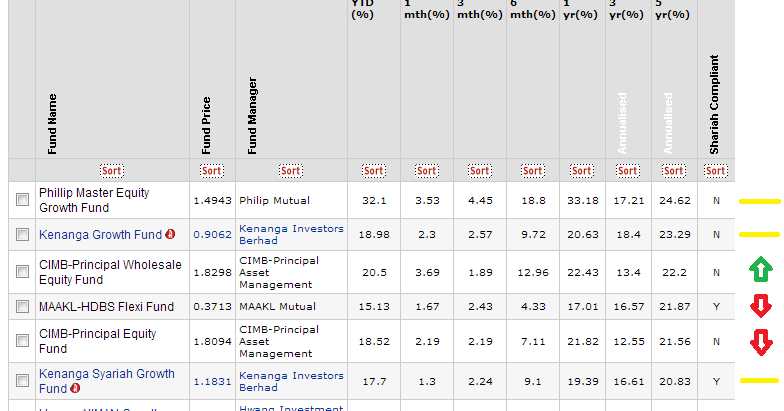Image resolution: width=784 pixels, height=411 pixels.
Task: Click the 1 yr value 17.01
Action: point(582,306)
